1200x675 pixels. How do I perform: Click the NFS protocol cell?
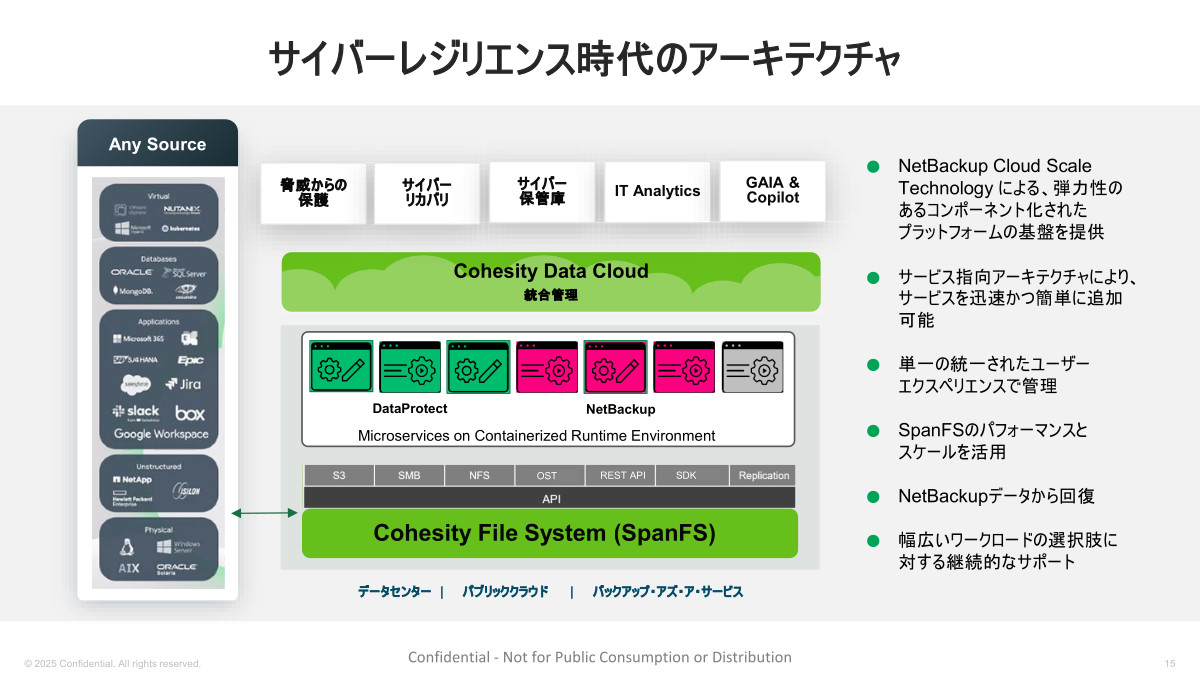(479, 475)
